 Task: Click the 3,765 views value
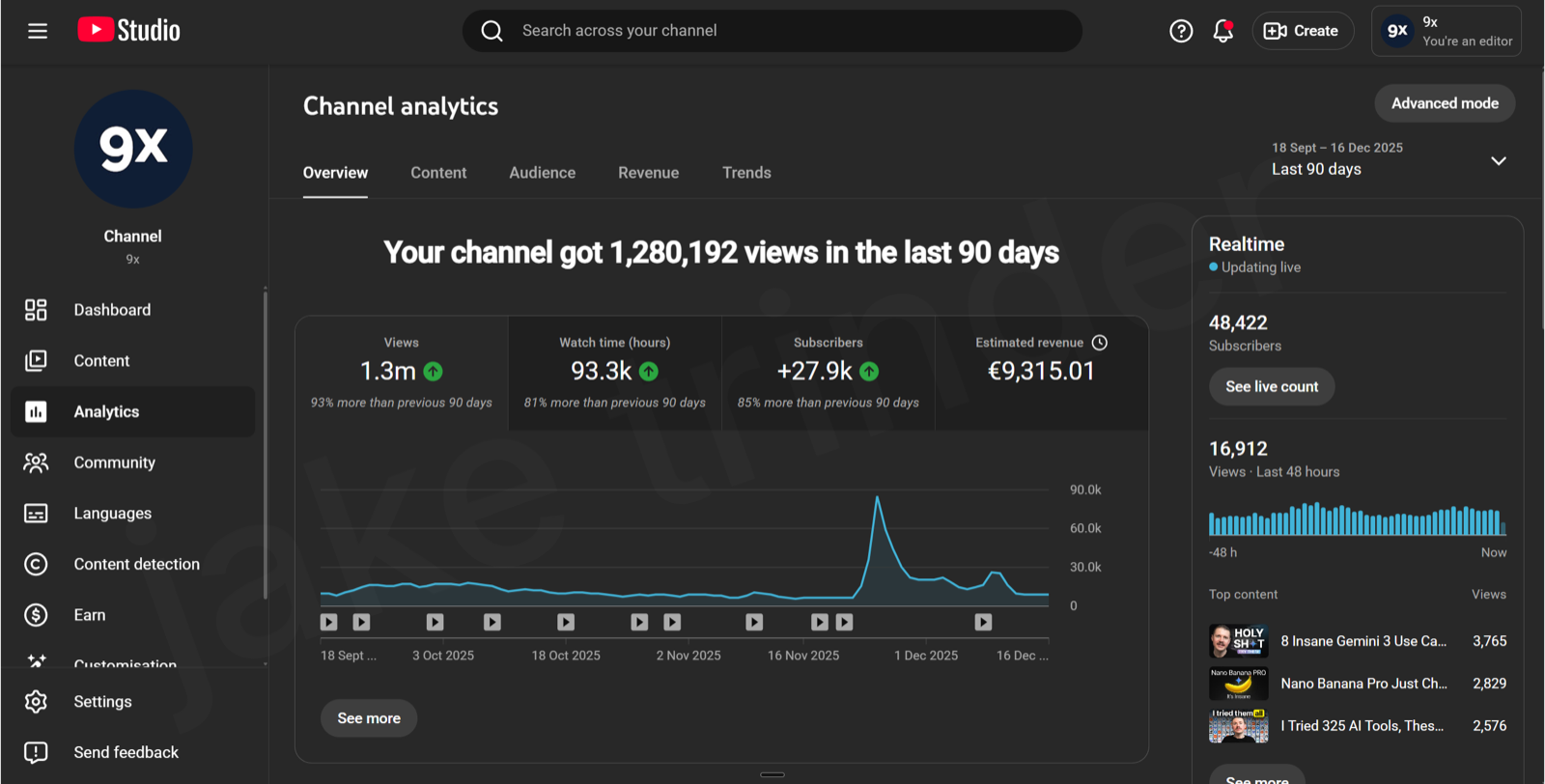tap(1489, 641)
